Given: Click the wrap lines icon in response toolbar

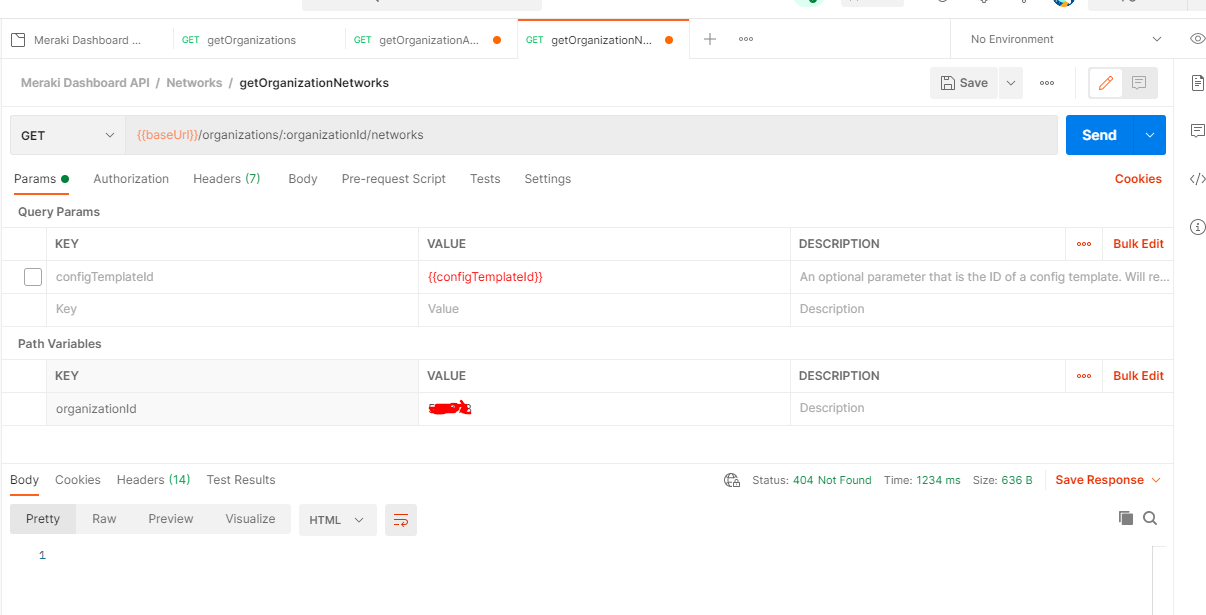Looking at the screenshot, I should [x=401, y=520].
